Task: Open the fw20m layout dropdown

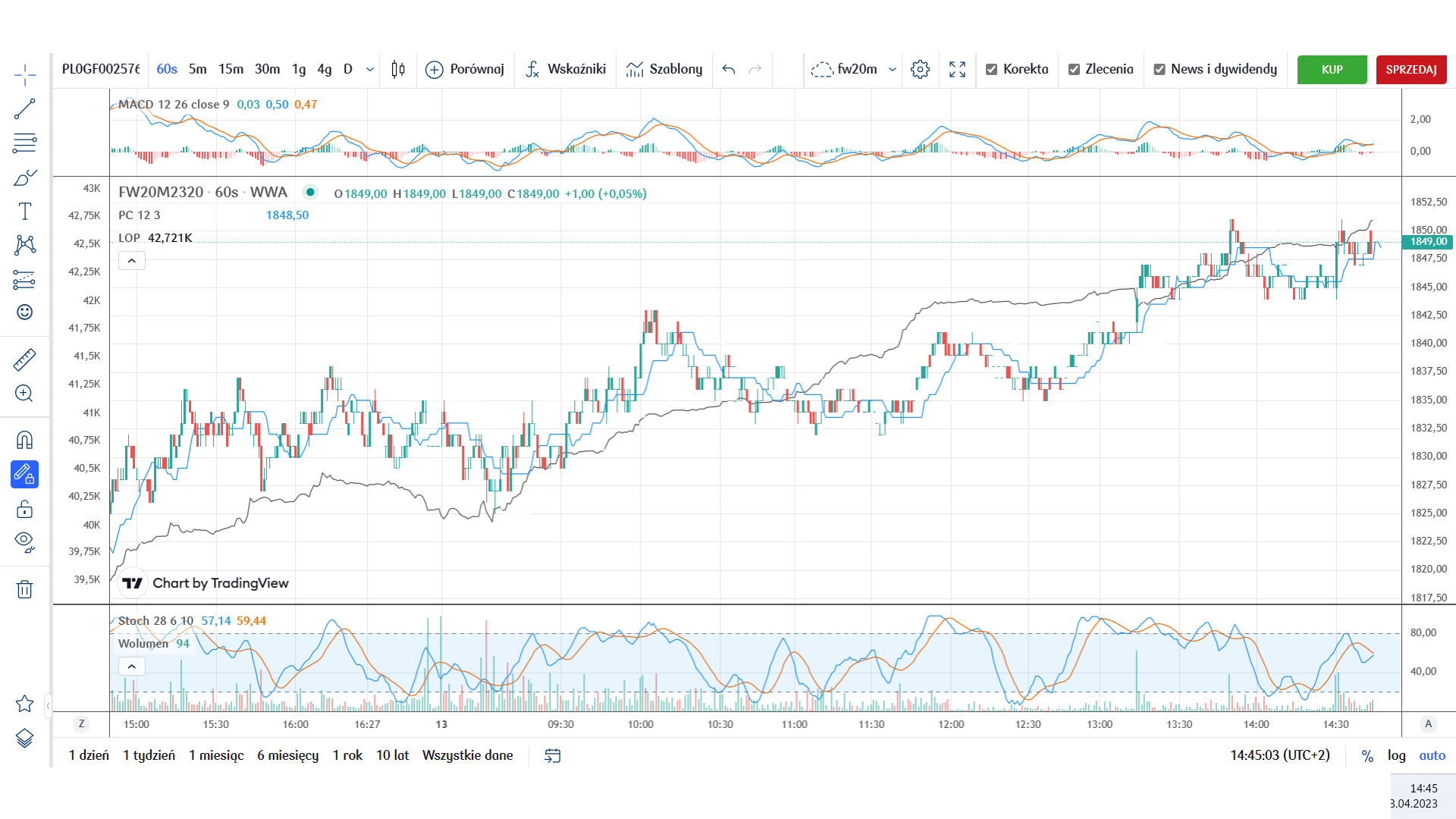Action: point(893,69)
